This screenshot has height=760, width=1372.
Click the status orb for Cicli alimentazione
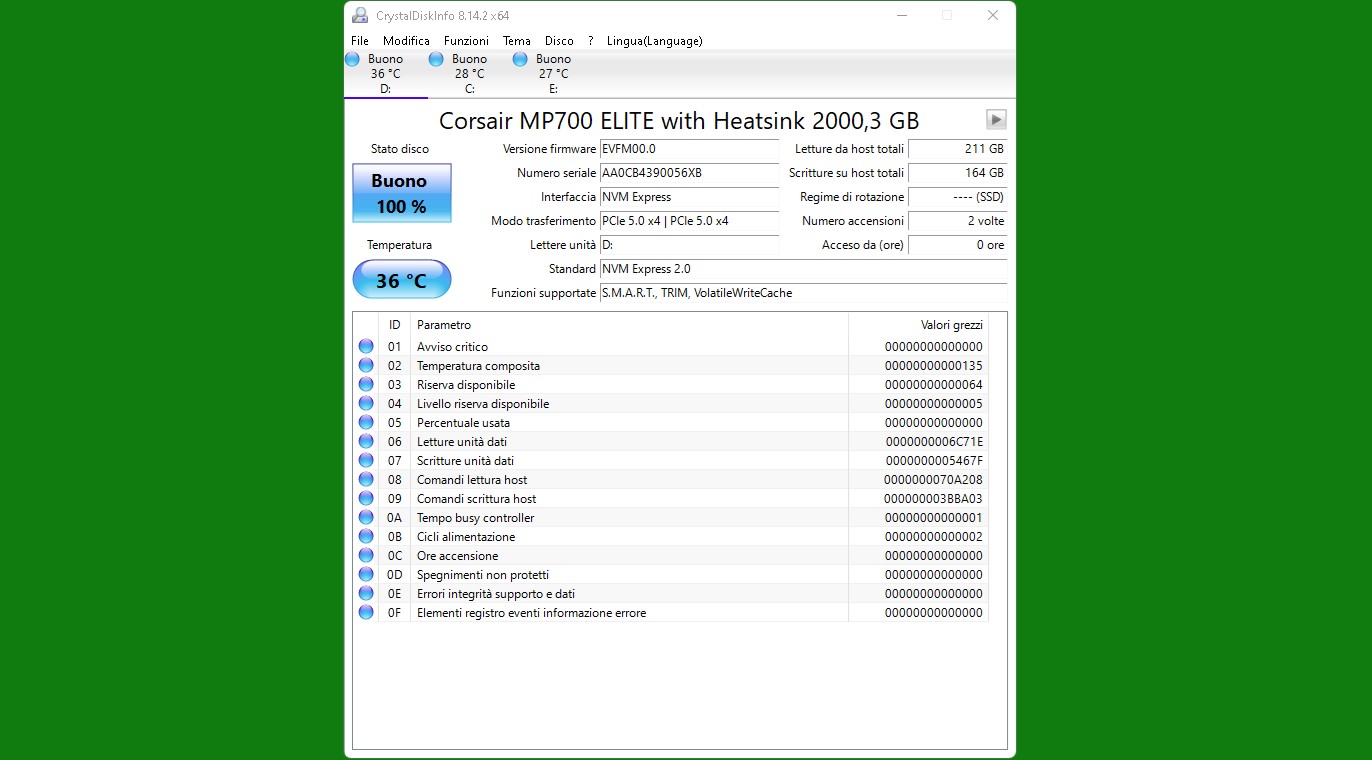click(366, 537)
